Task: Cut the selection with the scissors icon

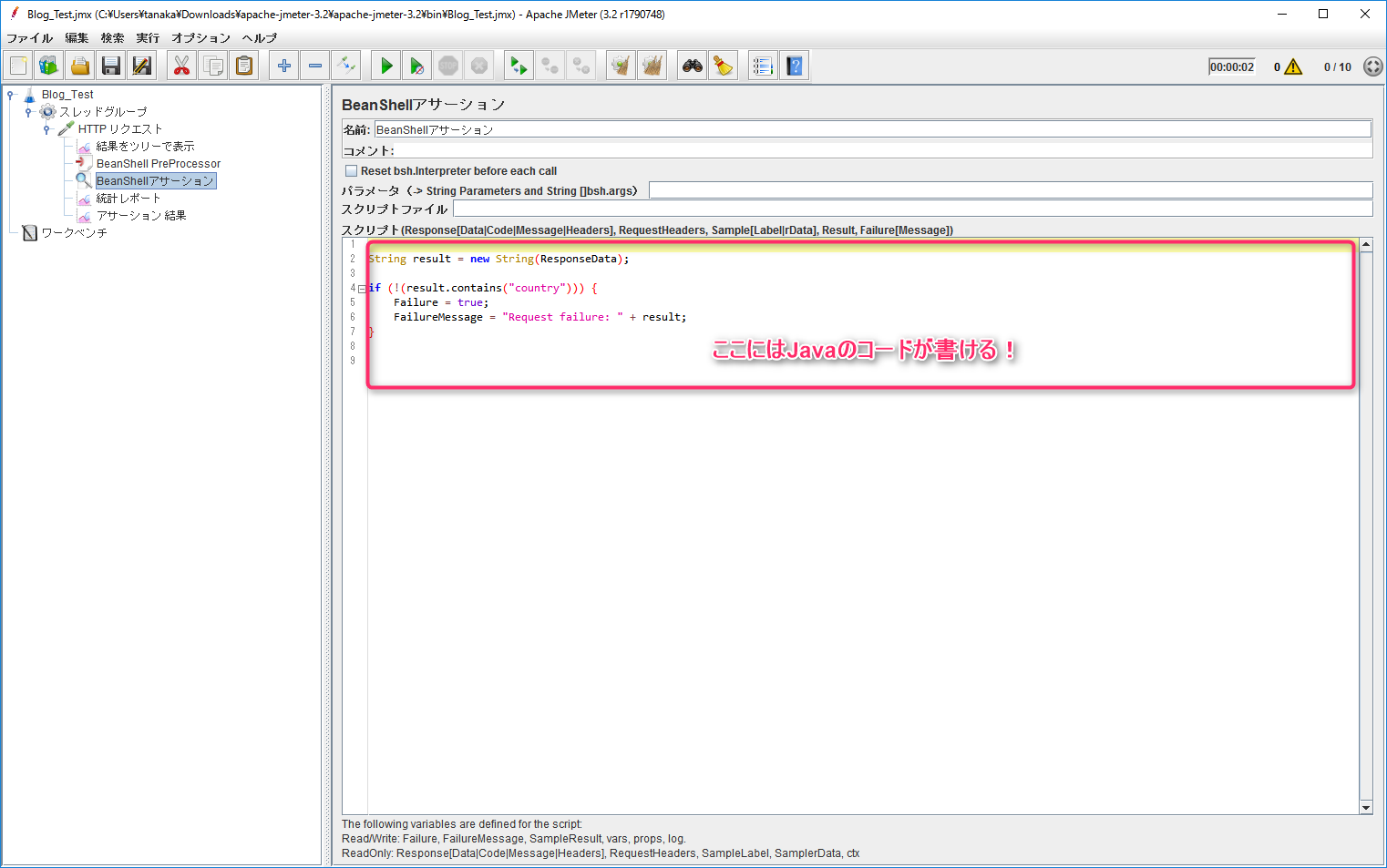Action: point(182,66)
